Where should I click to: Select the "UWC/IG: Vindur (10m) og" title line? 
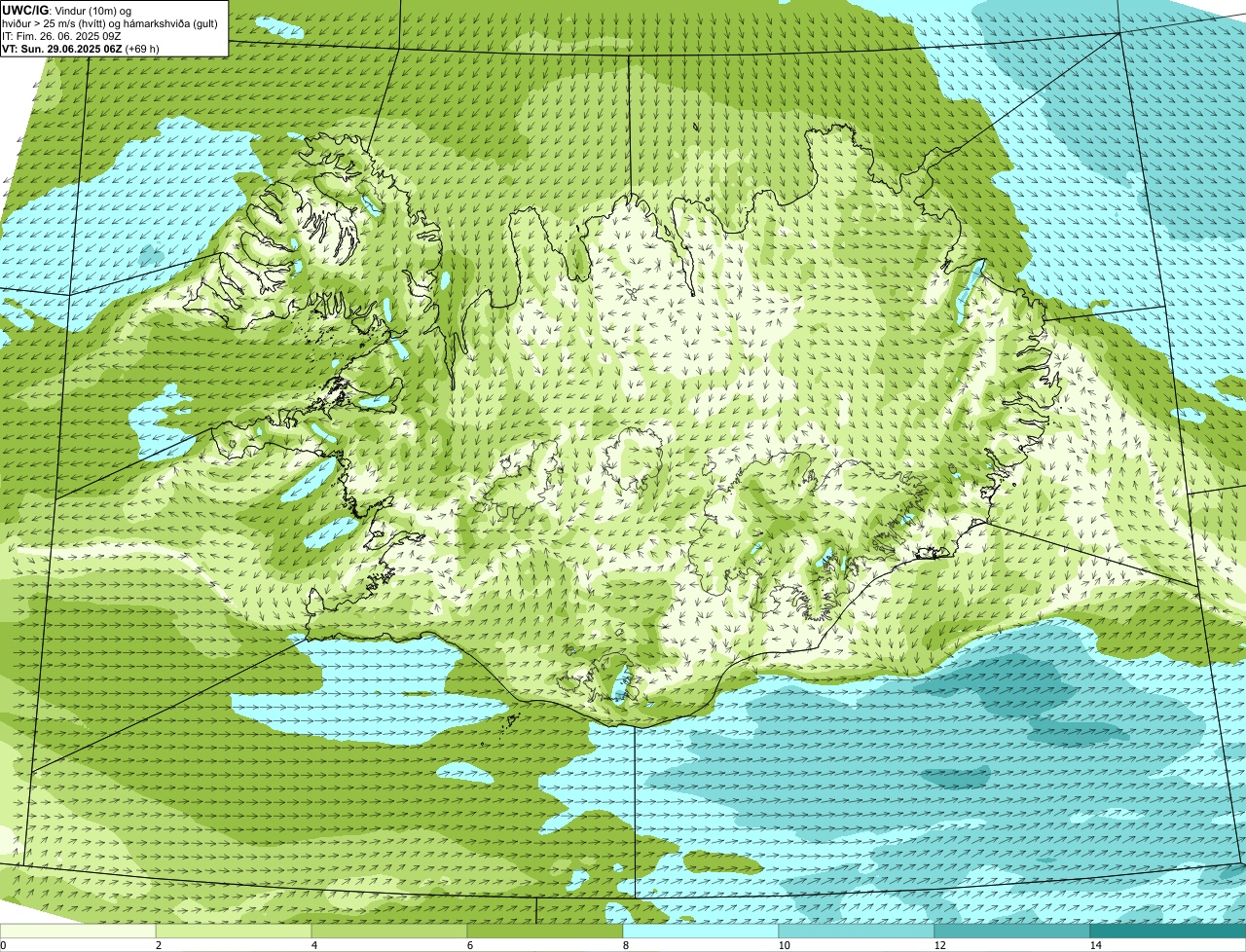point(66,10)
